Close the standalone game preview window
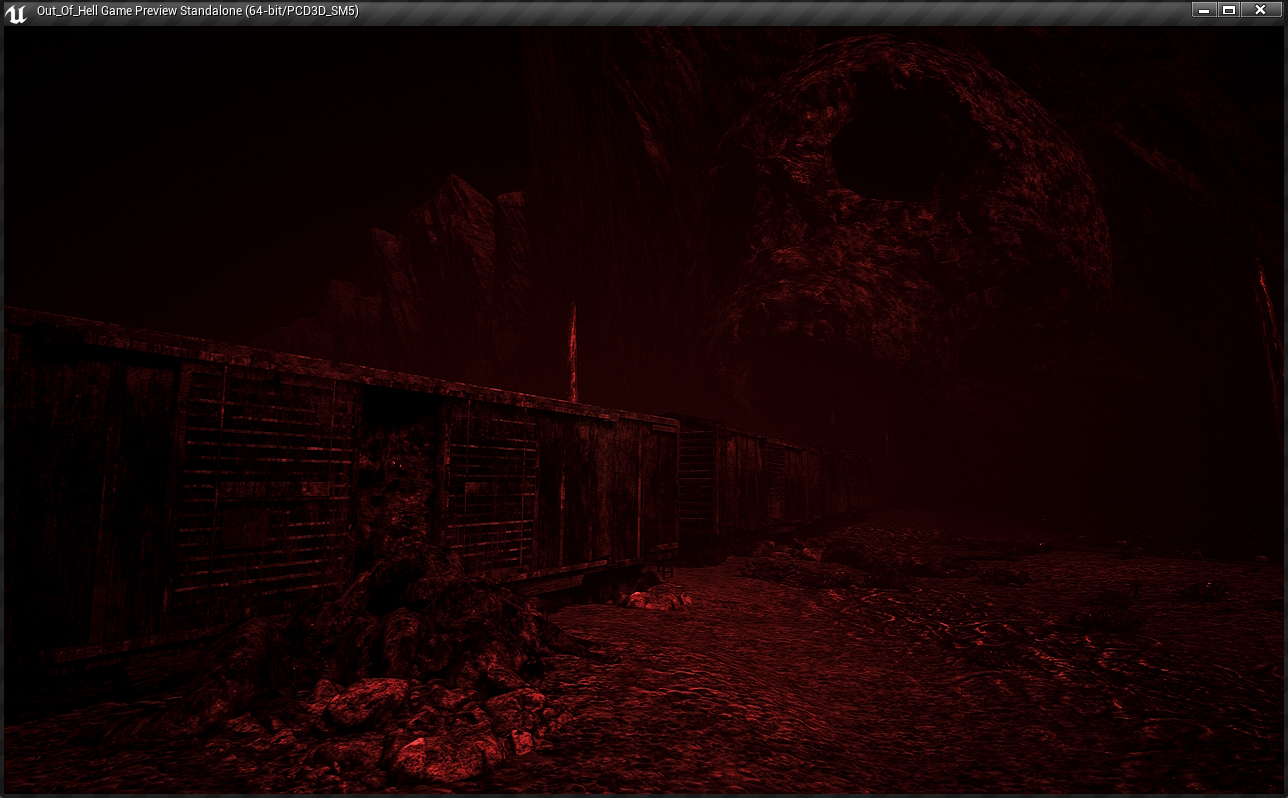 [1261, 10]
